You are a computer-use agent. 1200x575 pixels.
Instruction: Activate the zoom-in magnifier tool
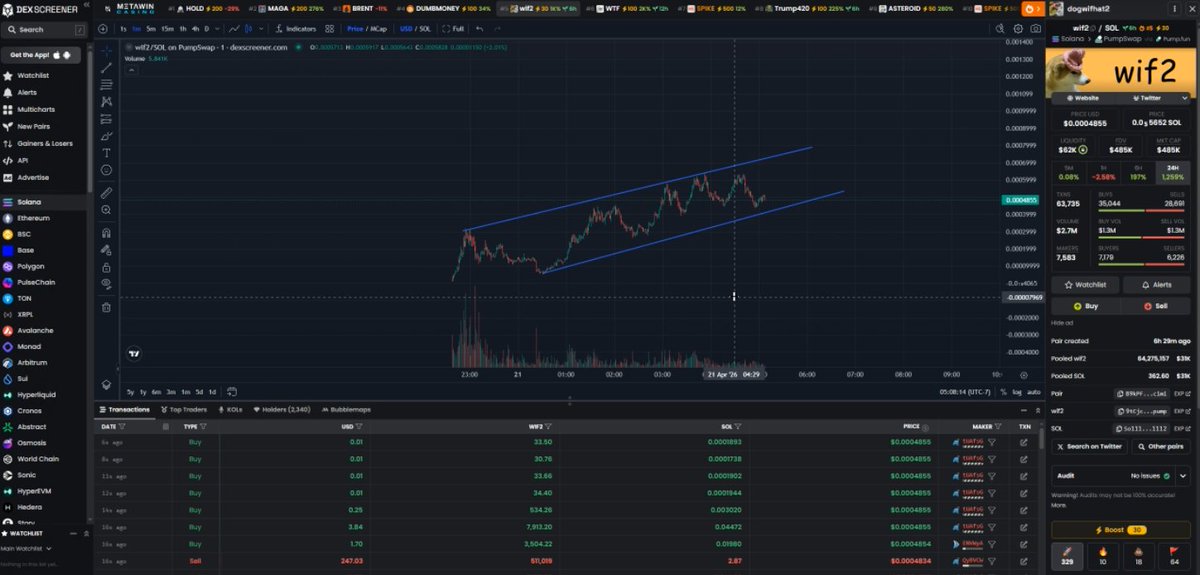coord(107,210)
